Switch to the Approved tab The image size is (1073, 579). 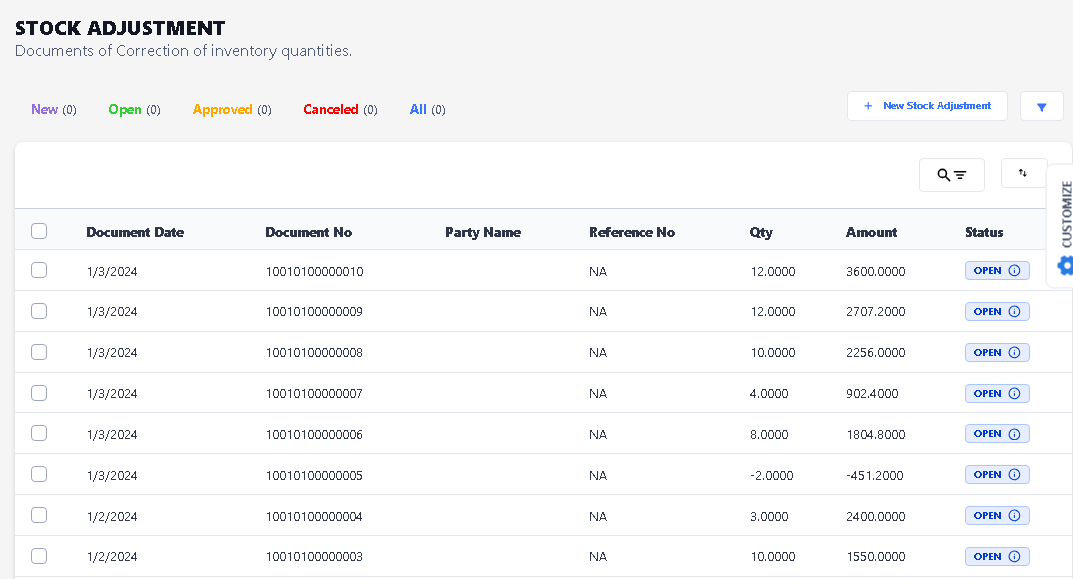222,110
